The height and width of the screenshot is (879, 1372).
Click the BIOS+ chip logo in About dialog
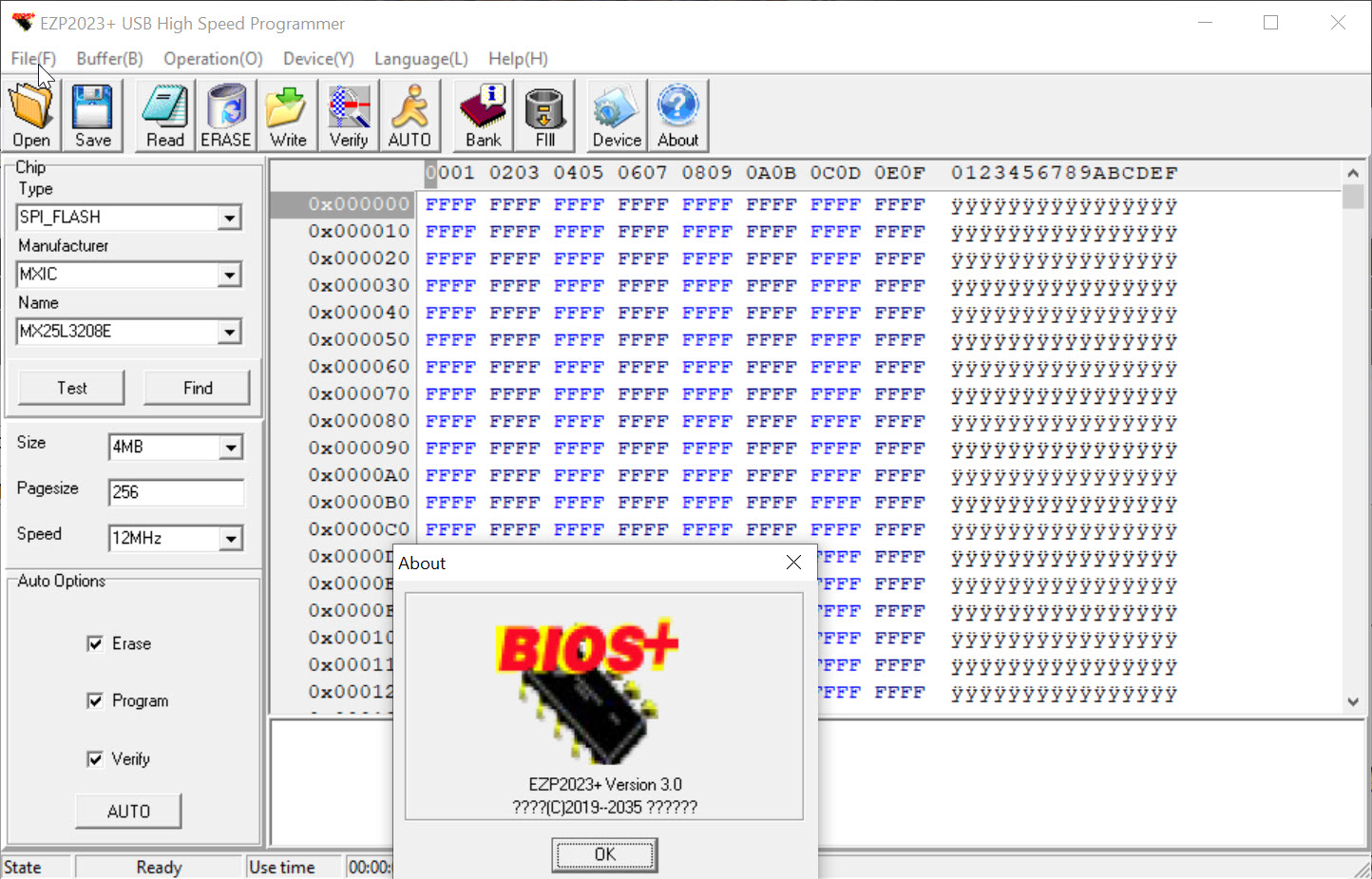click(x=586, y=691)
